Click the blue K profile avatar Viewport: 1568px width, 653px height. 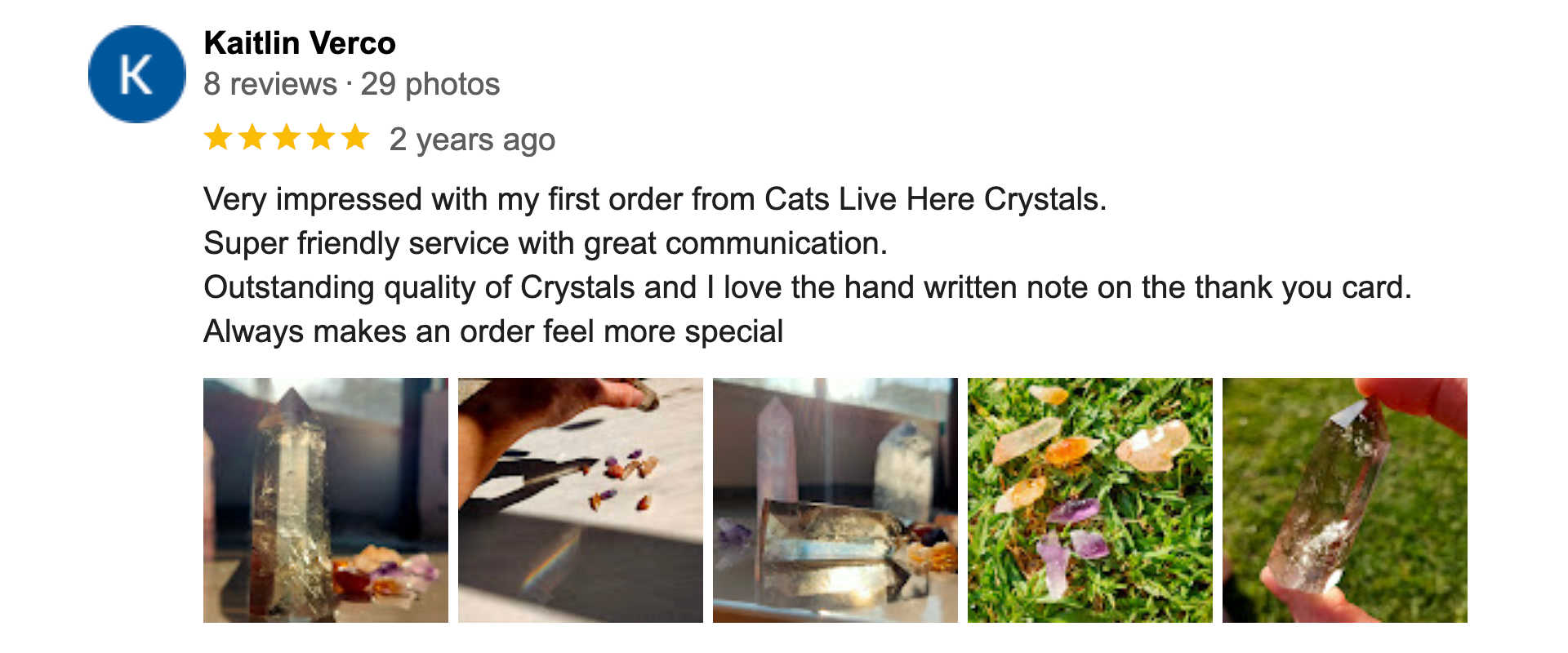[x=136, y=74]
